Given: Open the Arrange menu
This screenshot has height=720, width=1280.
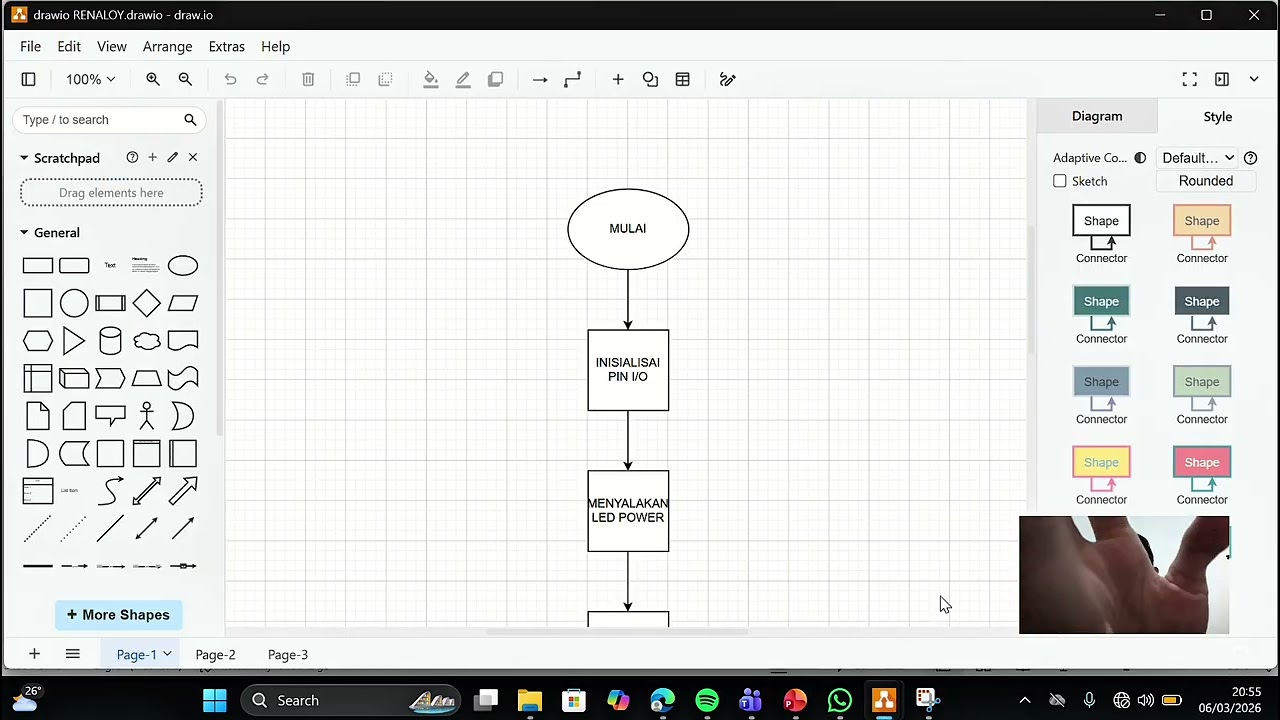Looking at the screenshot, I should 167,46.
